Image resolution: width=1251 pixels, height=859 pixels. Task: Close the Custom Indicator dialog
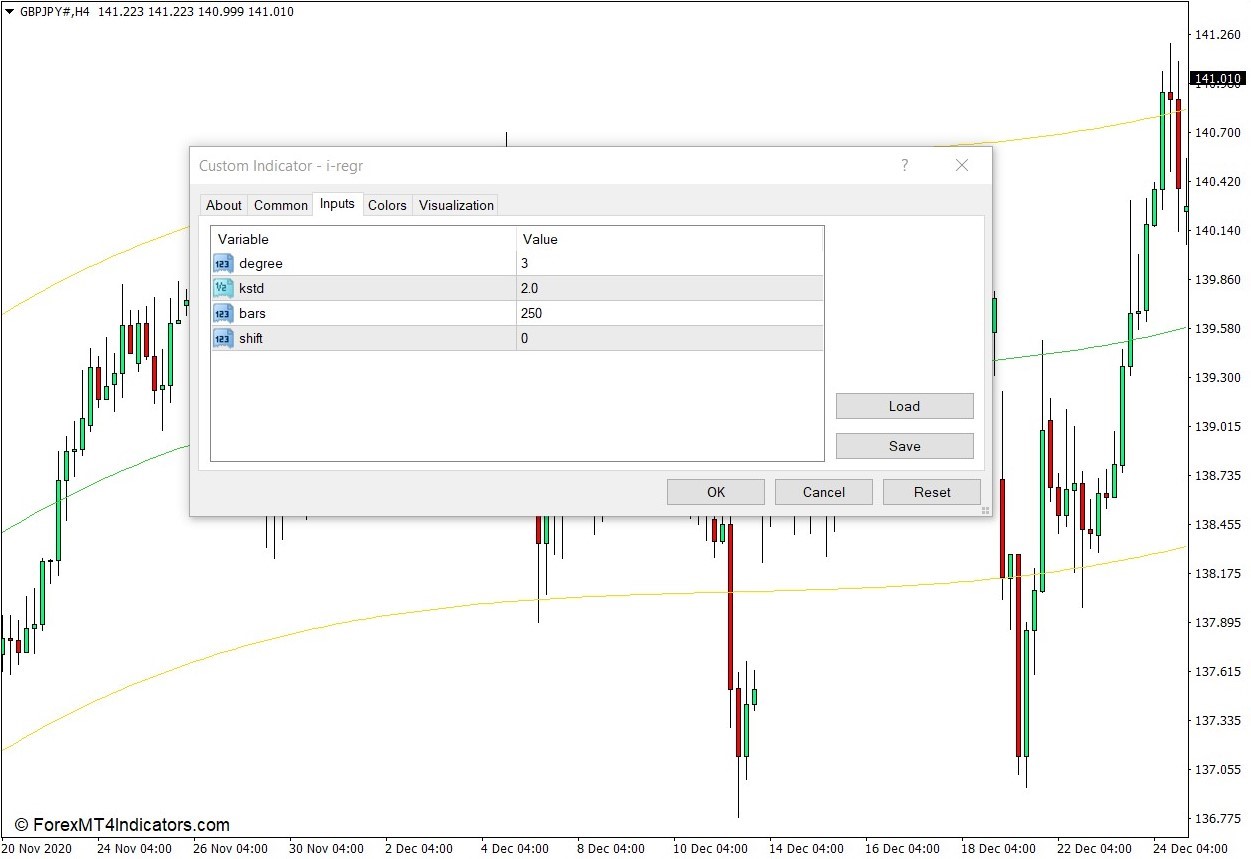click(x=962, y=166)
